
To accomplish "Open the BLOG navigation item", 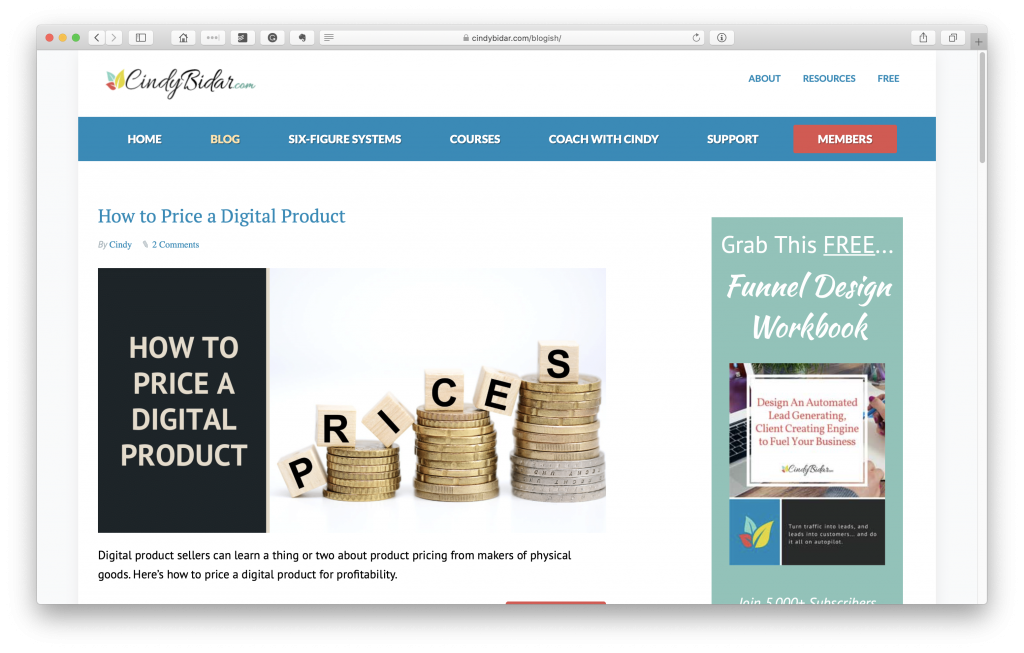I will point(225,139).
